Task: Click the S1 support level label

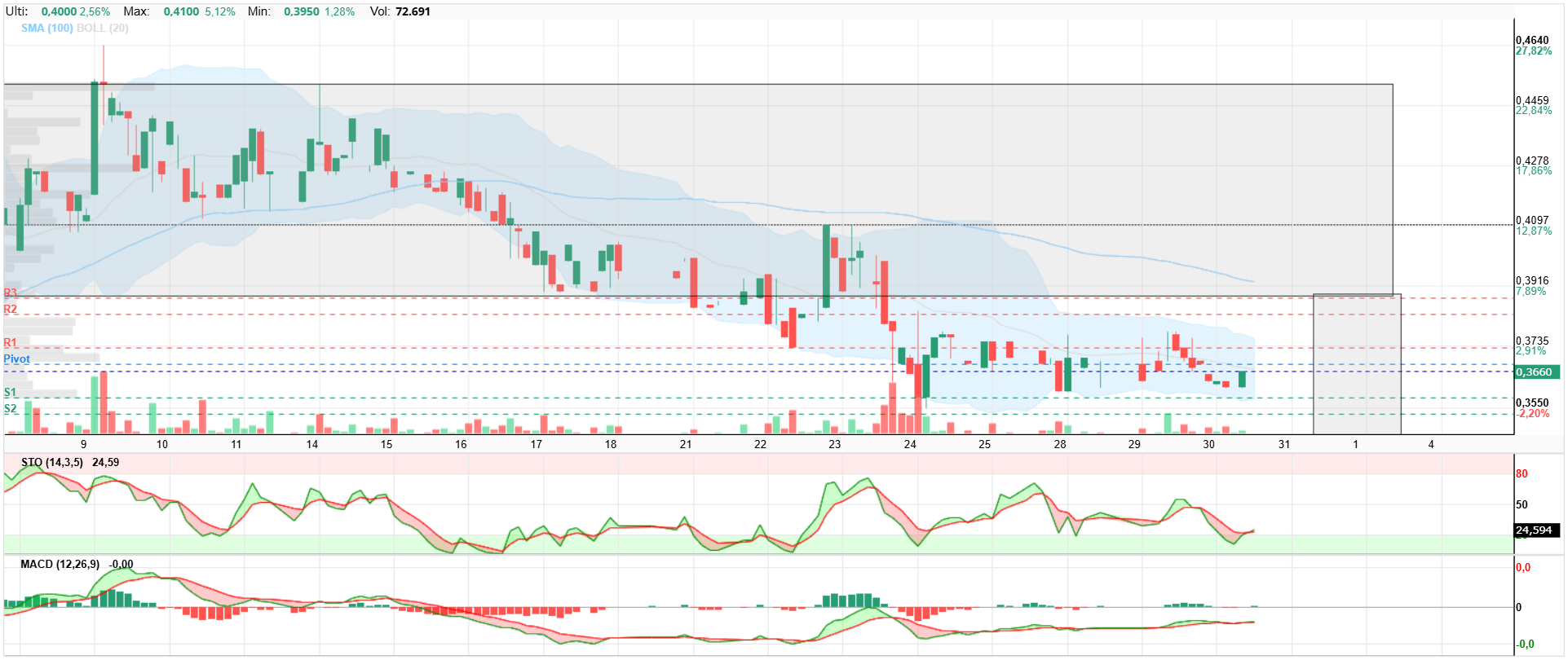Action: coord(11,392)
